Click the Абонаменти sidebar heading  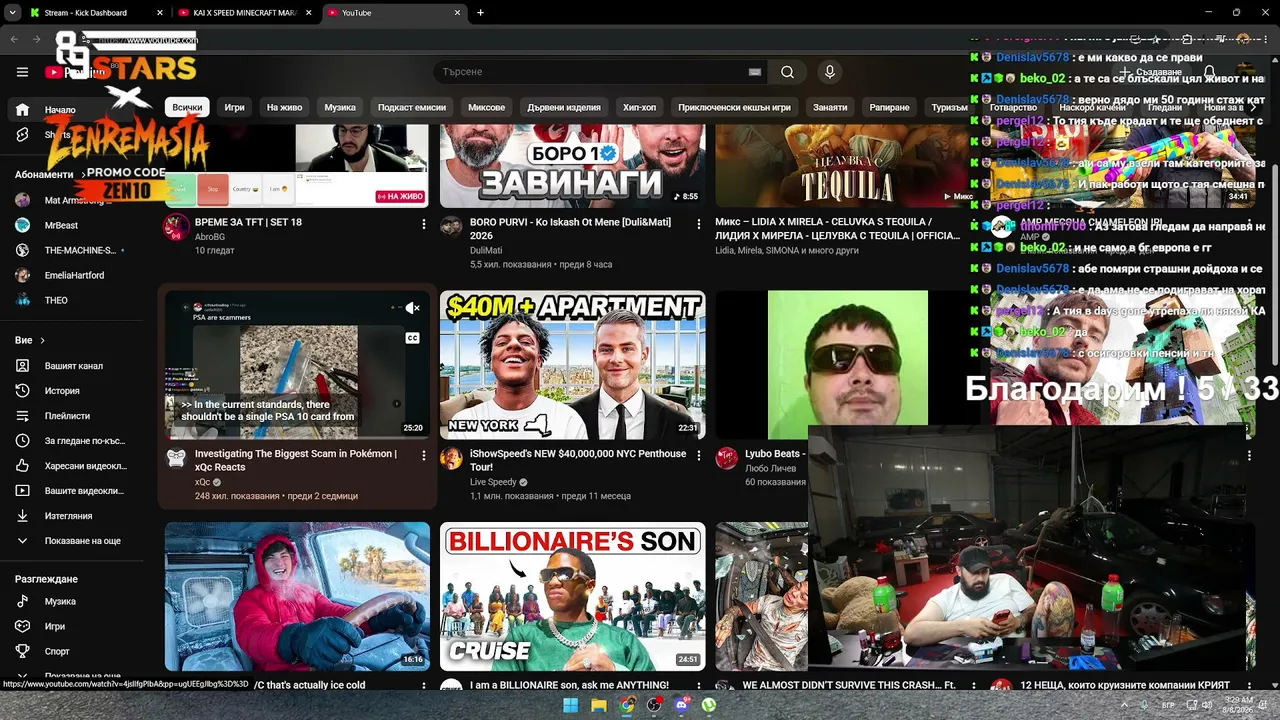(x=44, y=174)
